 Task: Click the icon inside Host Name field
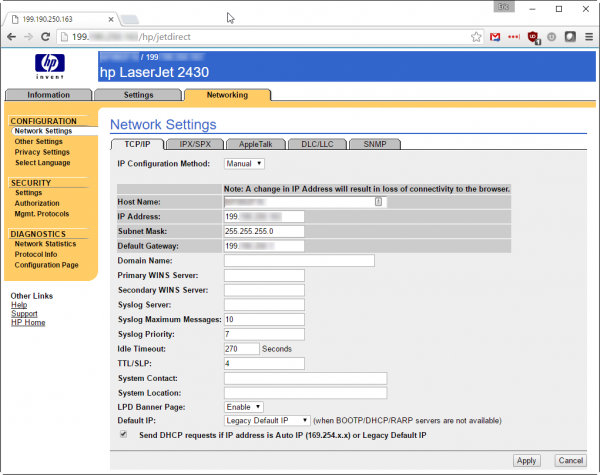tap(378, 202)
